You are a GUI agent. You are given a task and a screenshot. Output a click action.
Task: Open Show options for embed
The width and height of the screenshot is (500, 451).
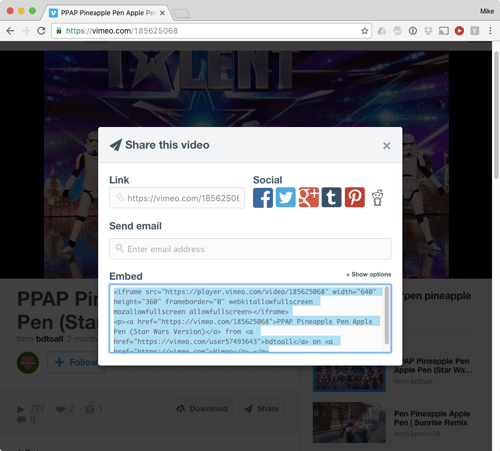tap(369, 274)
